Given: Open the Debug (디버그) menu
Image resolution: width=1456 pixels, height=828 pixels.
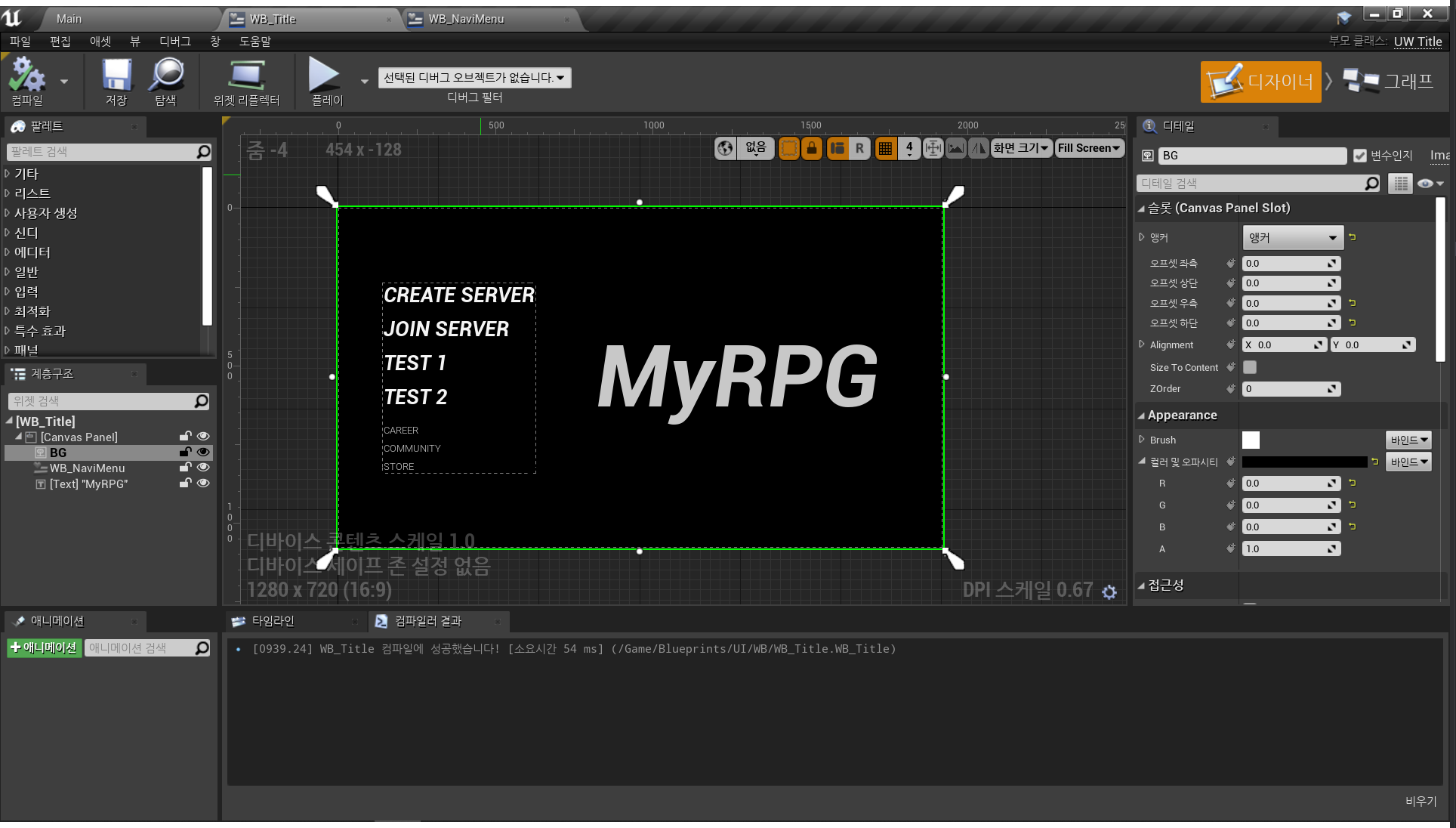Looking at the screenshot, I should pos(174,42).
